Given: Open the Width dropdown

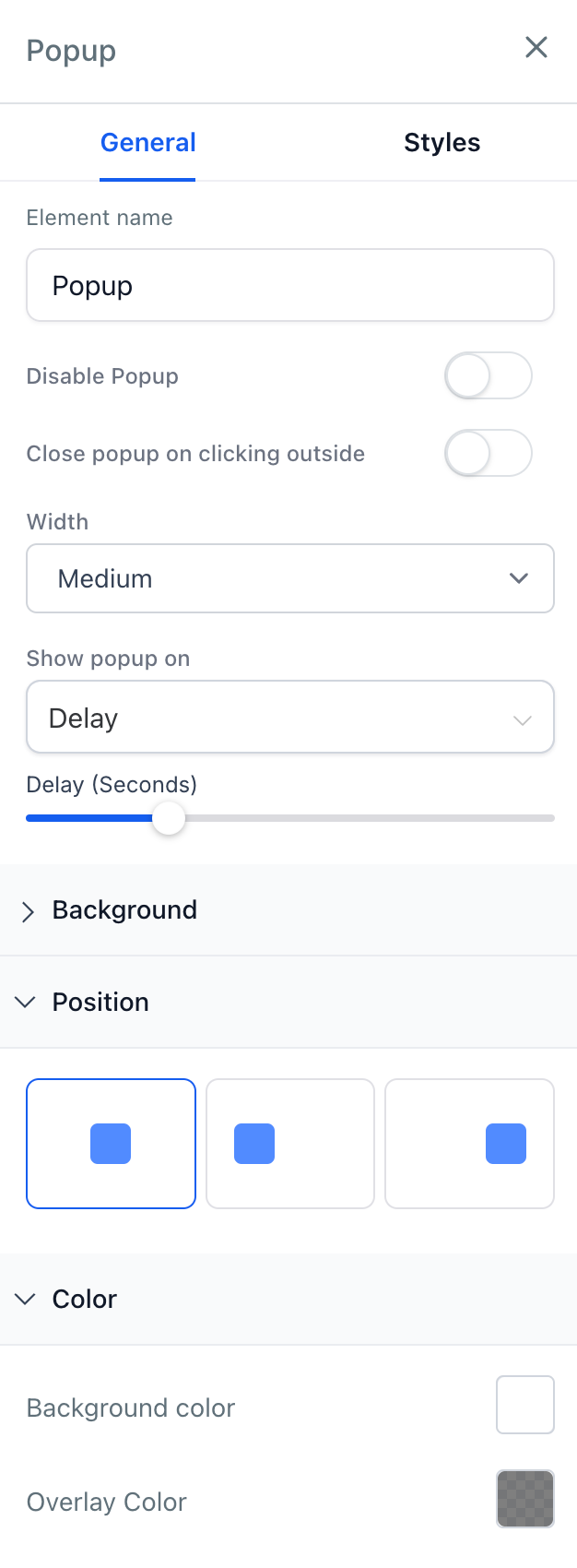Looking at the screenshot, I should coord(289,578).
